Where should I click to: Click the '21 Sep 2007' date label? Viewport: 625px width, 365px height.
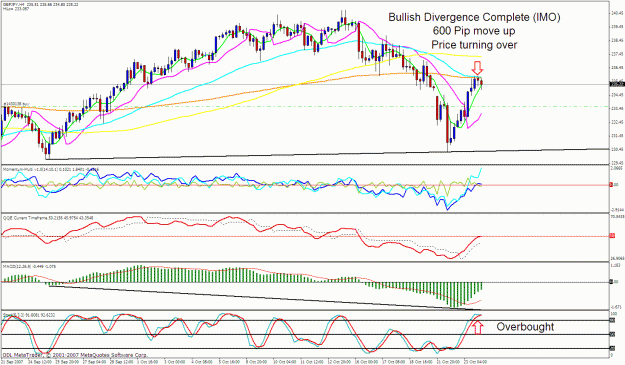(12, 362)
